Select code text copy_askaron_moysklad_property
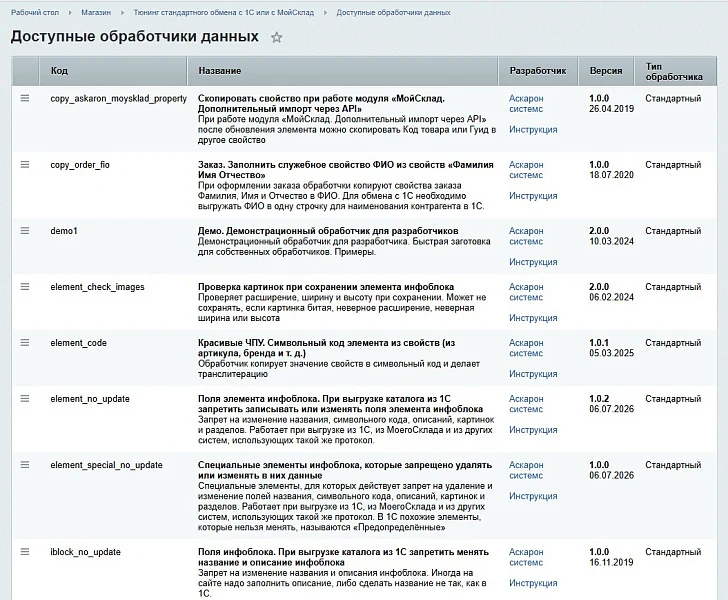The image size is (728, 600). 118,98
